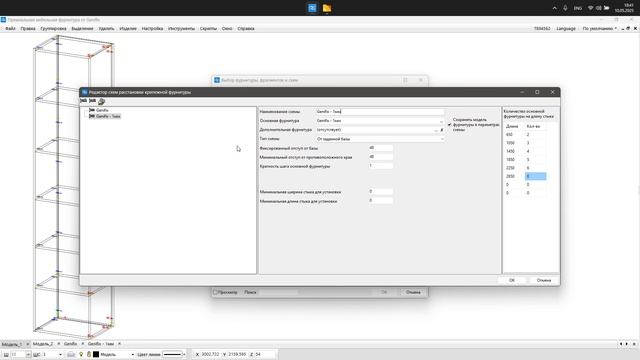Expand the Основная фурнитура dropdown
The height and width of the screenshot is (360, 640).
[441, 121]
